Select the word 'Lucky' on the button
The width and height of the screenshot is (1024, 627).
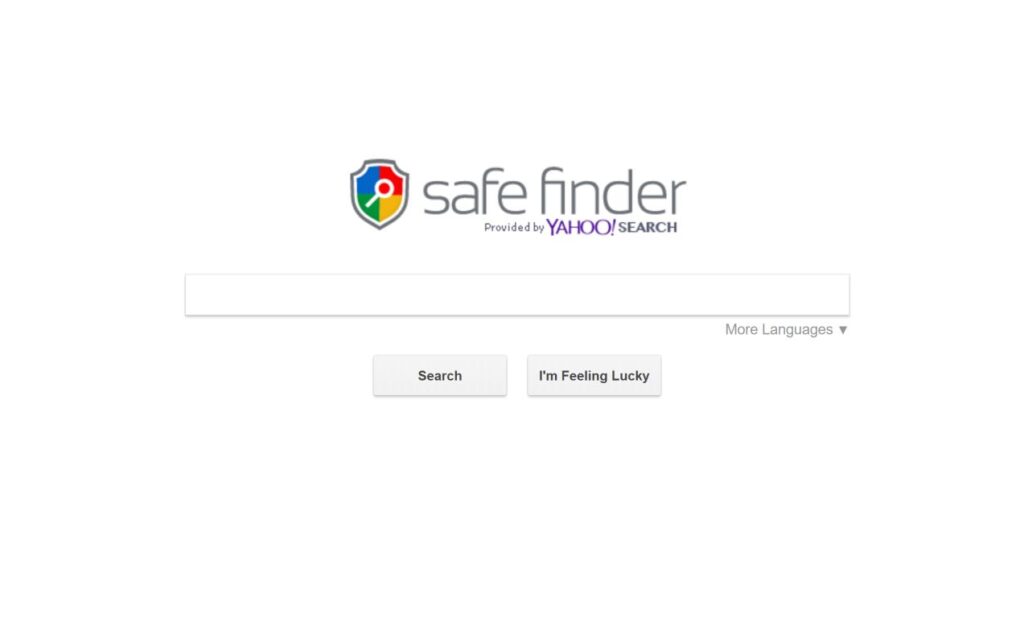630,376
